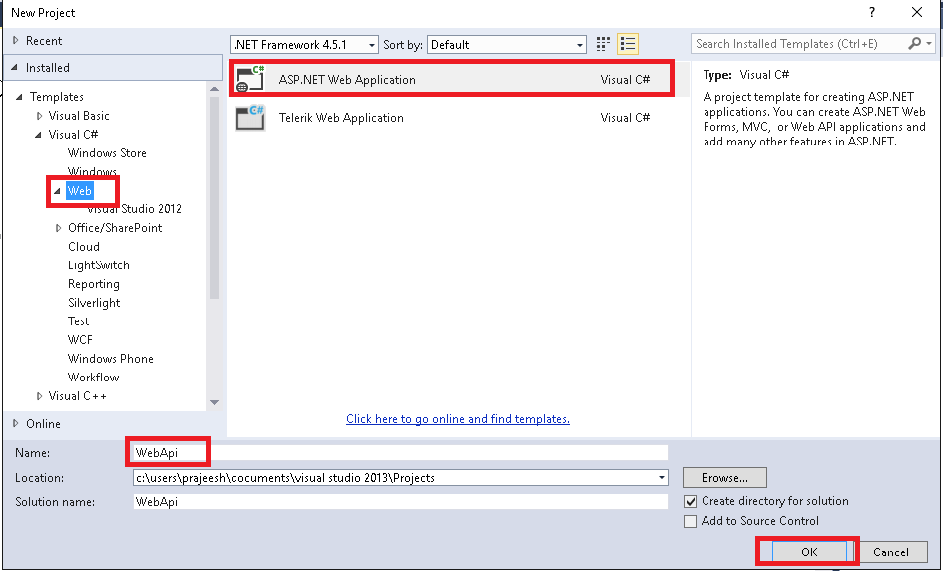Switch to medium icons list view
Screen dimensions: 943x571
(628, 44)
